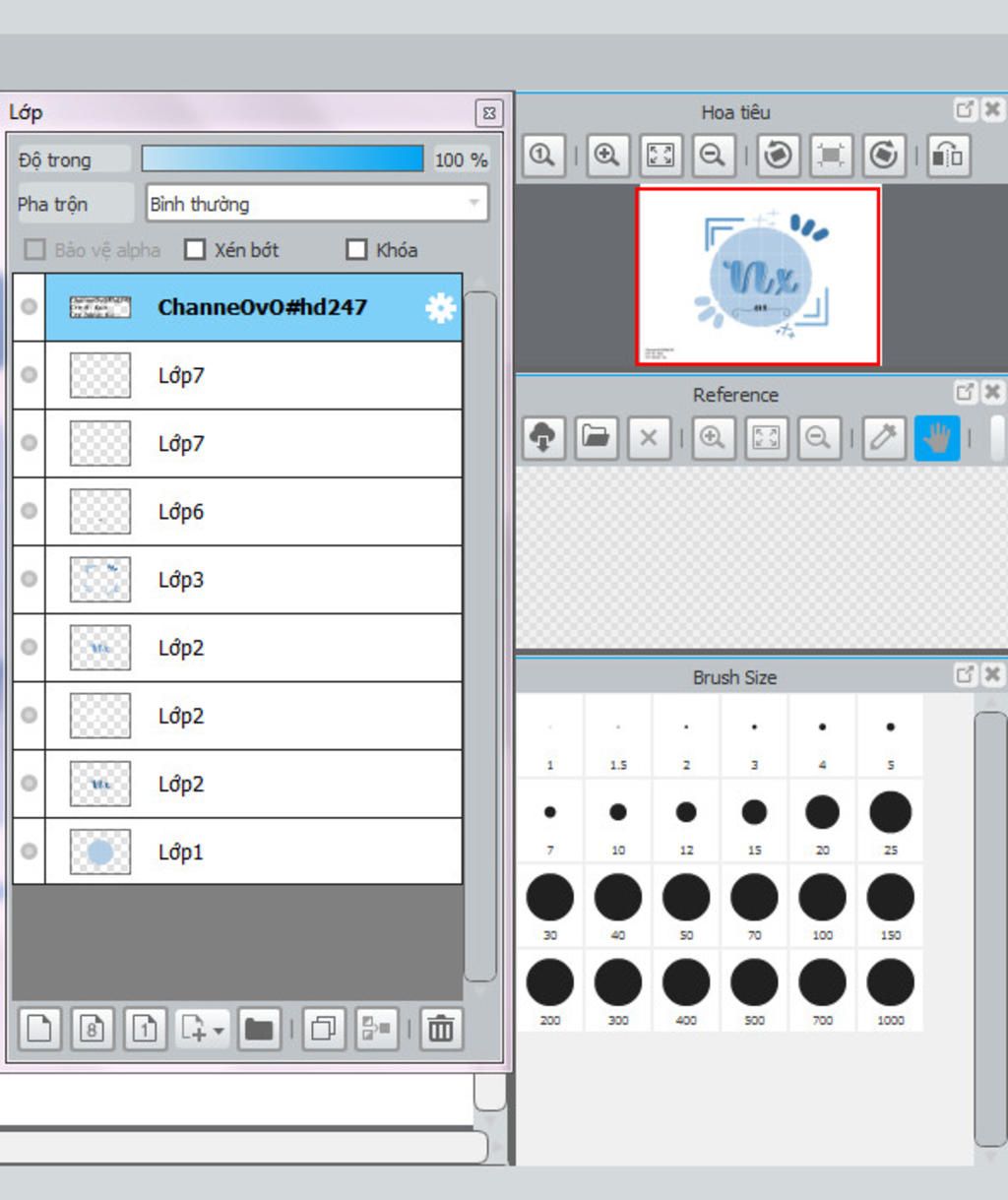
Task: Delete the selected layer with trash icon
Action: [x=441, y=1029]
